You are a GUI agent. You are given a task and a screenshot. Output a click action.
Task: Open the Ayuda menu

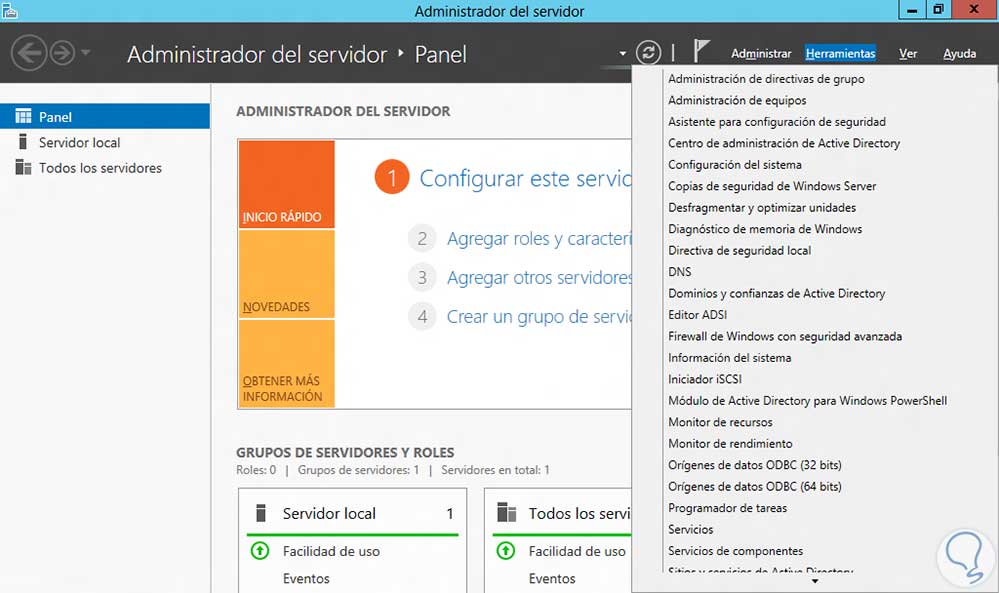tap(959, 54)
